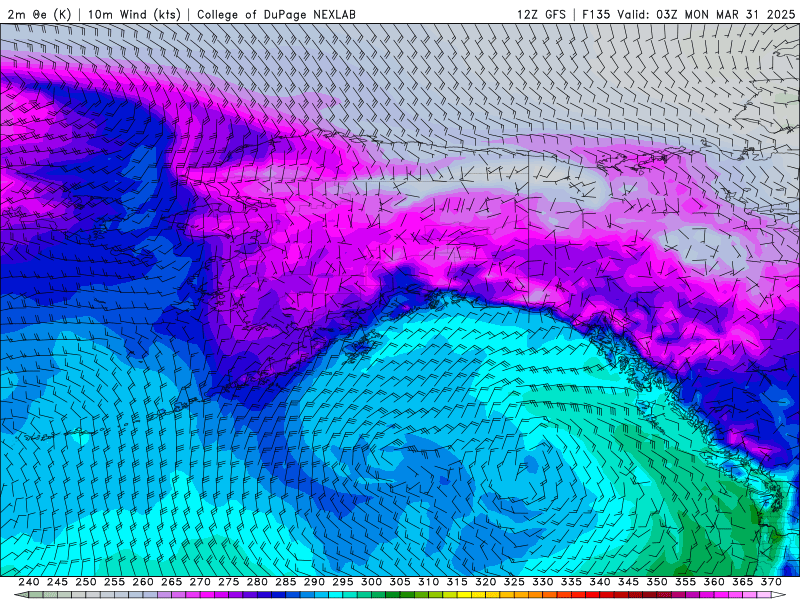This screenshot has height=600, width=800.
Task: Click the 295 color scale label
Action: [343, 582]
